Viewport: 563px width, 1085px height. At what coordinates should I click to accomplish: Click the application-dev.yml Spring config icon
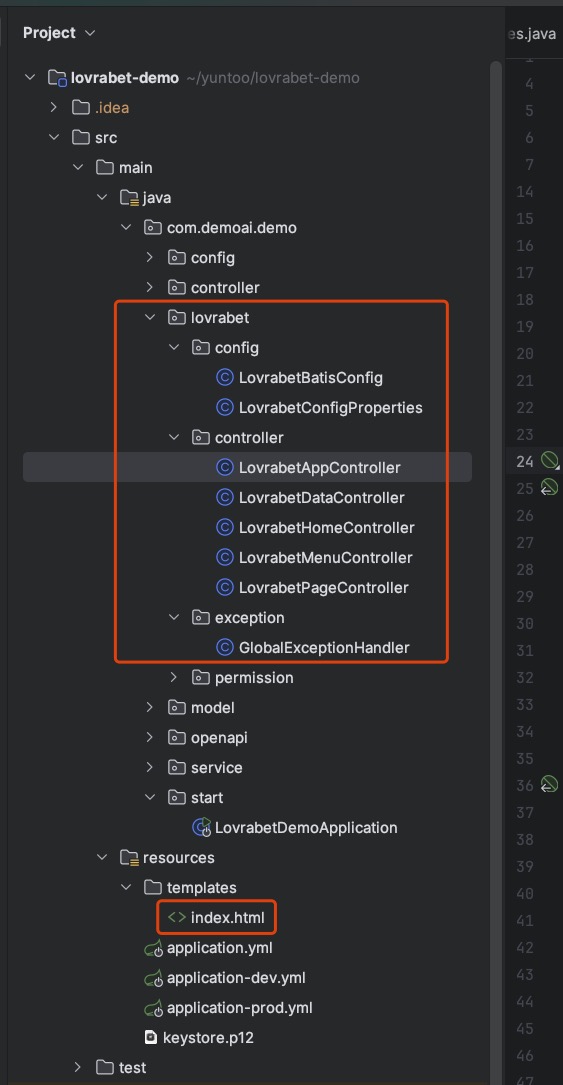(x=153, y=978)
